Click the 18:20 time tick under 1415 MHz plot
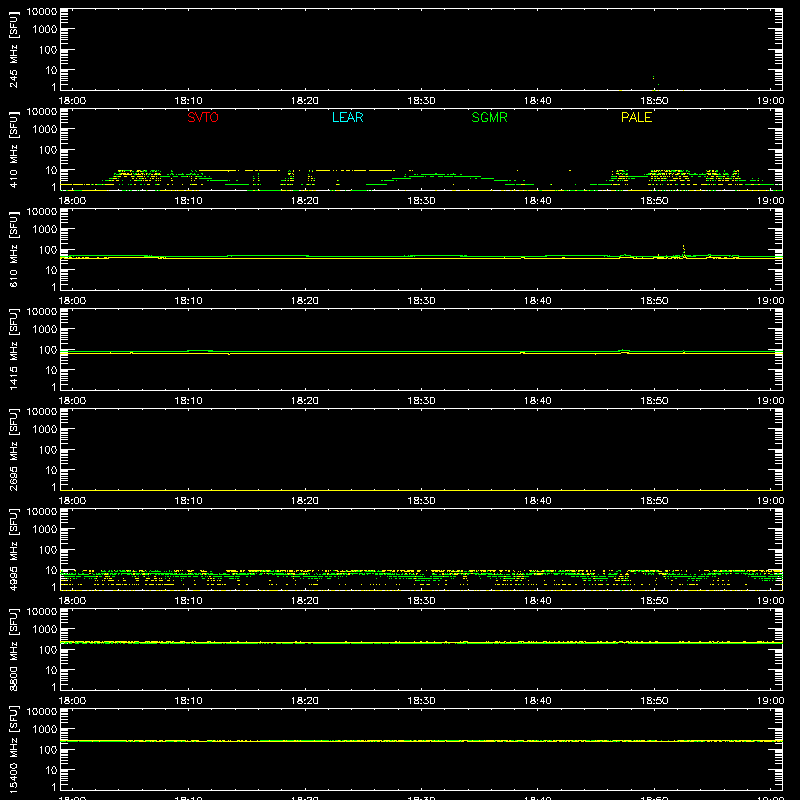The width and height of the screenshot is (800, 800). pos(305,401)
